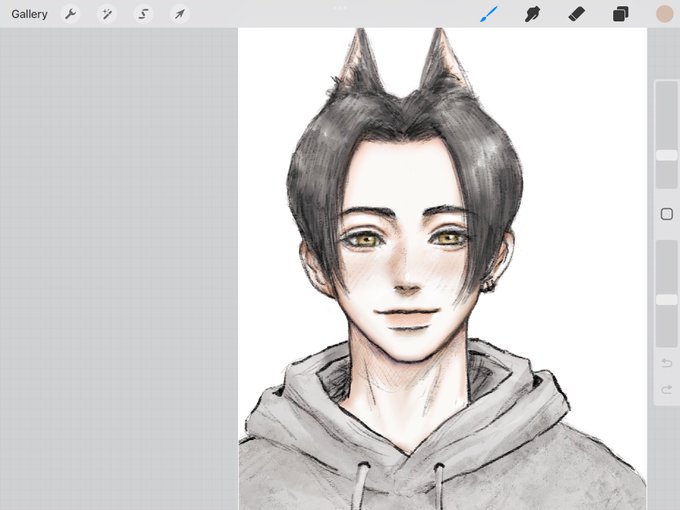680x510 pixels.
Task: Select the Eraser tool
Action: pos(576,14)
